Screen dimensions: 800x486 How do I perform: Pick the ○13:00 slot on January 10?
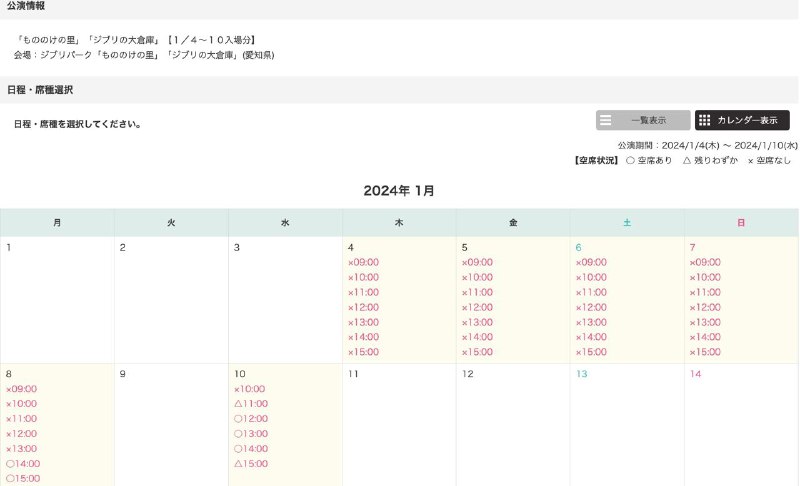click(252, 434)
